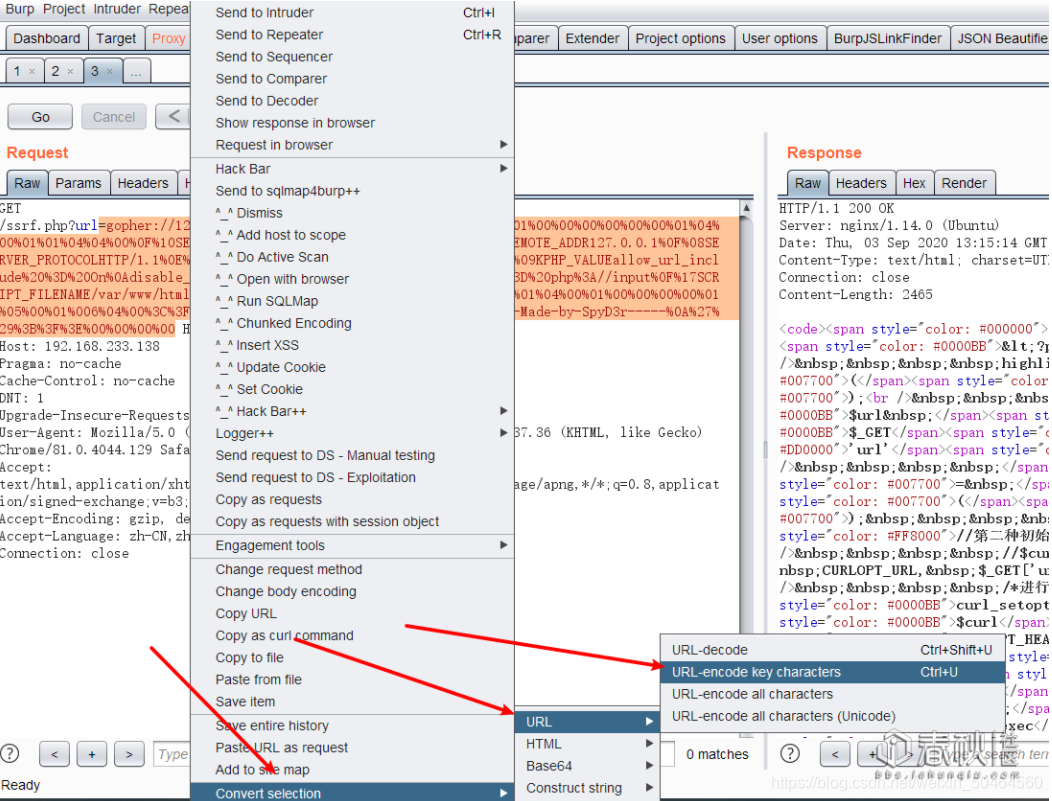Click the Go button
Viewport: 1052px width, 801px height.
click(40, 117)
